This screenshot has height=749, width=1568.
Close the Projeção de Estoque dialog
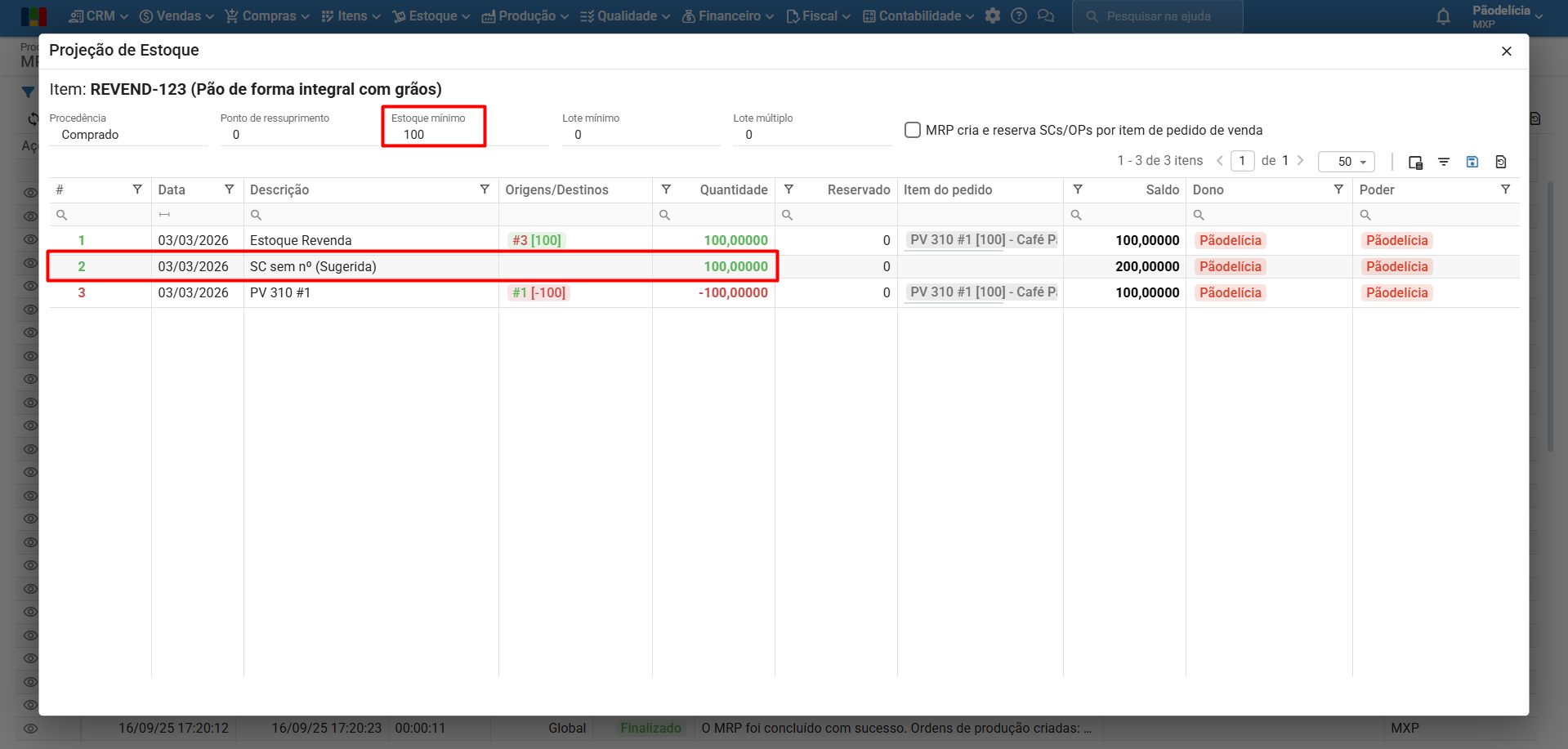(1506, 51)
